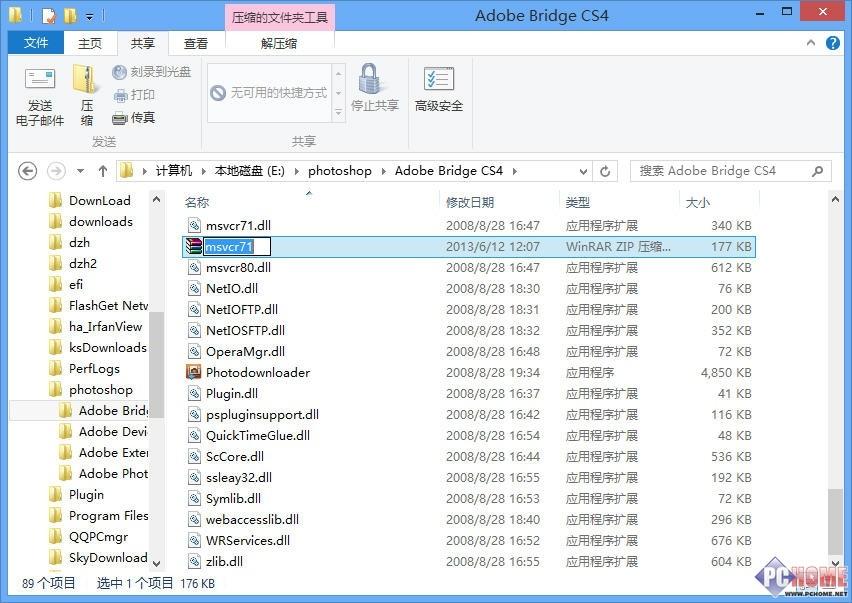The width and height of the screenshot is (852, 603).
Task: Click the msvcr71 rename text field
Action: (x=237, y=247)
